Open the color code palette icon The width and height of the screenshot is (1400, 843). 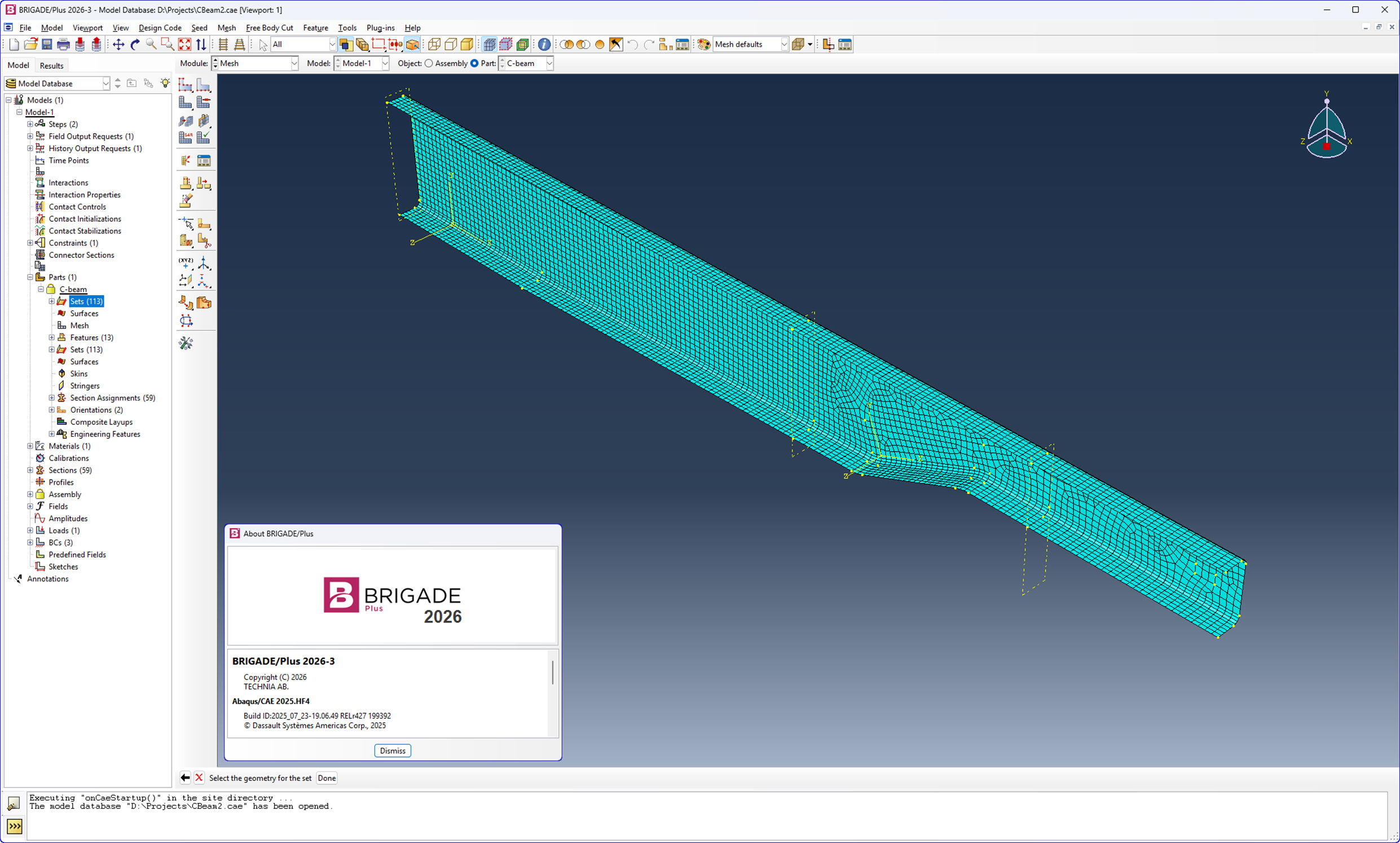703,45
